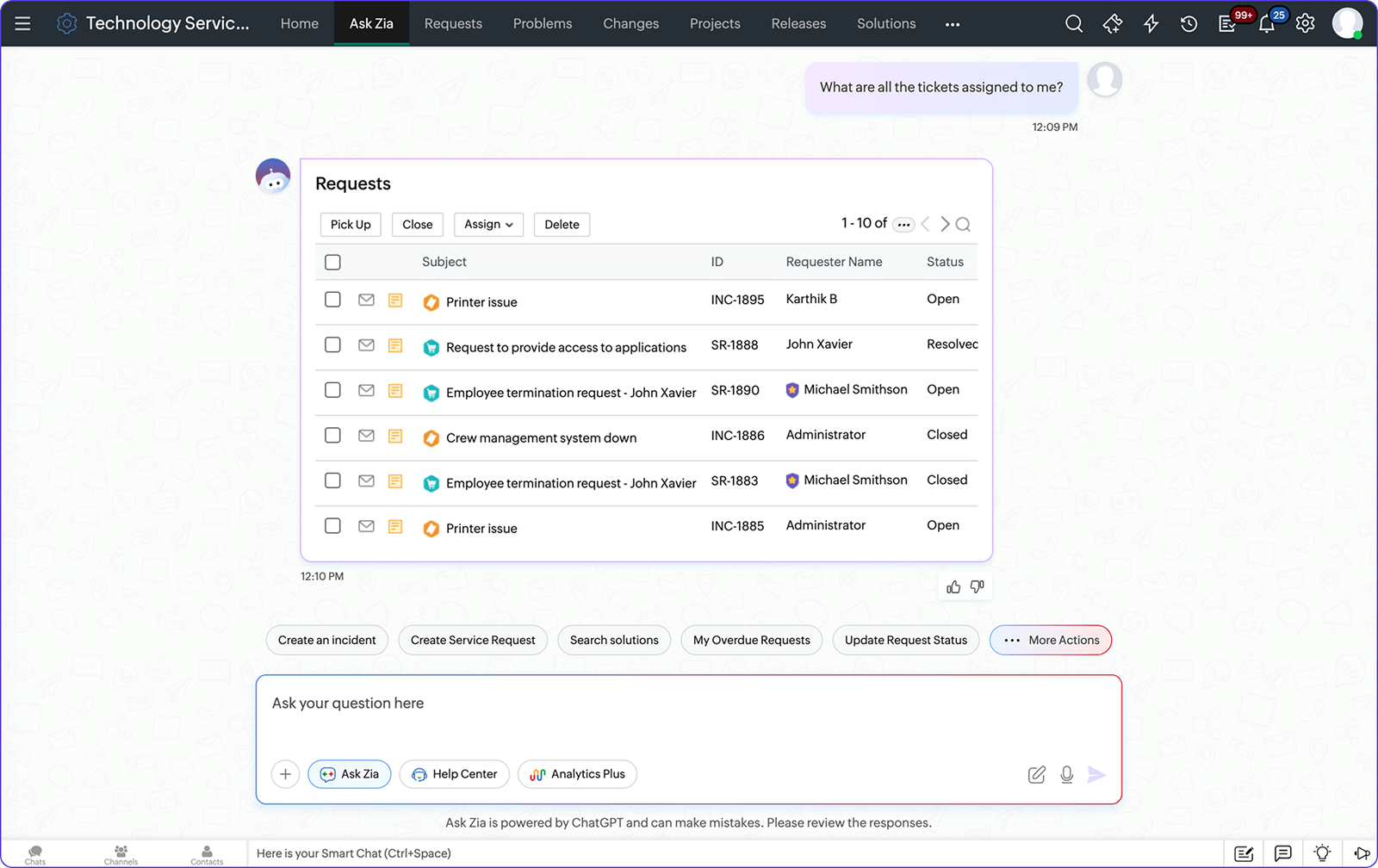Click the speech bubble icon in bottom bar
The image size is (1378, 868).
[1282, 853]
